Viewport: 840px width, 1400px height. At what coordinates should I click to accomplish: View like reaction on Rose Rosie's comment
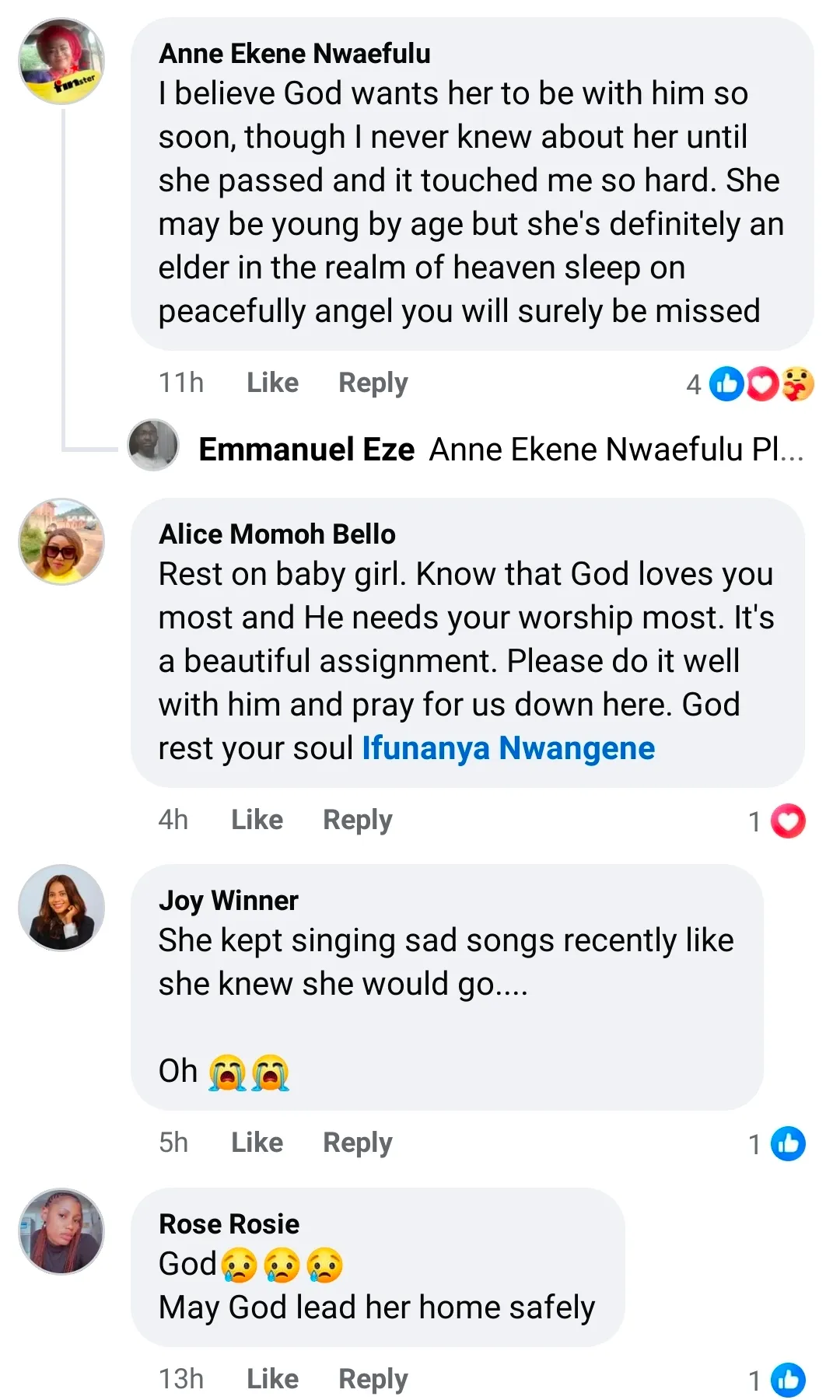[x=788, y=1380]
